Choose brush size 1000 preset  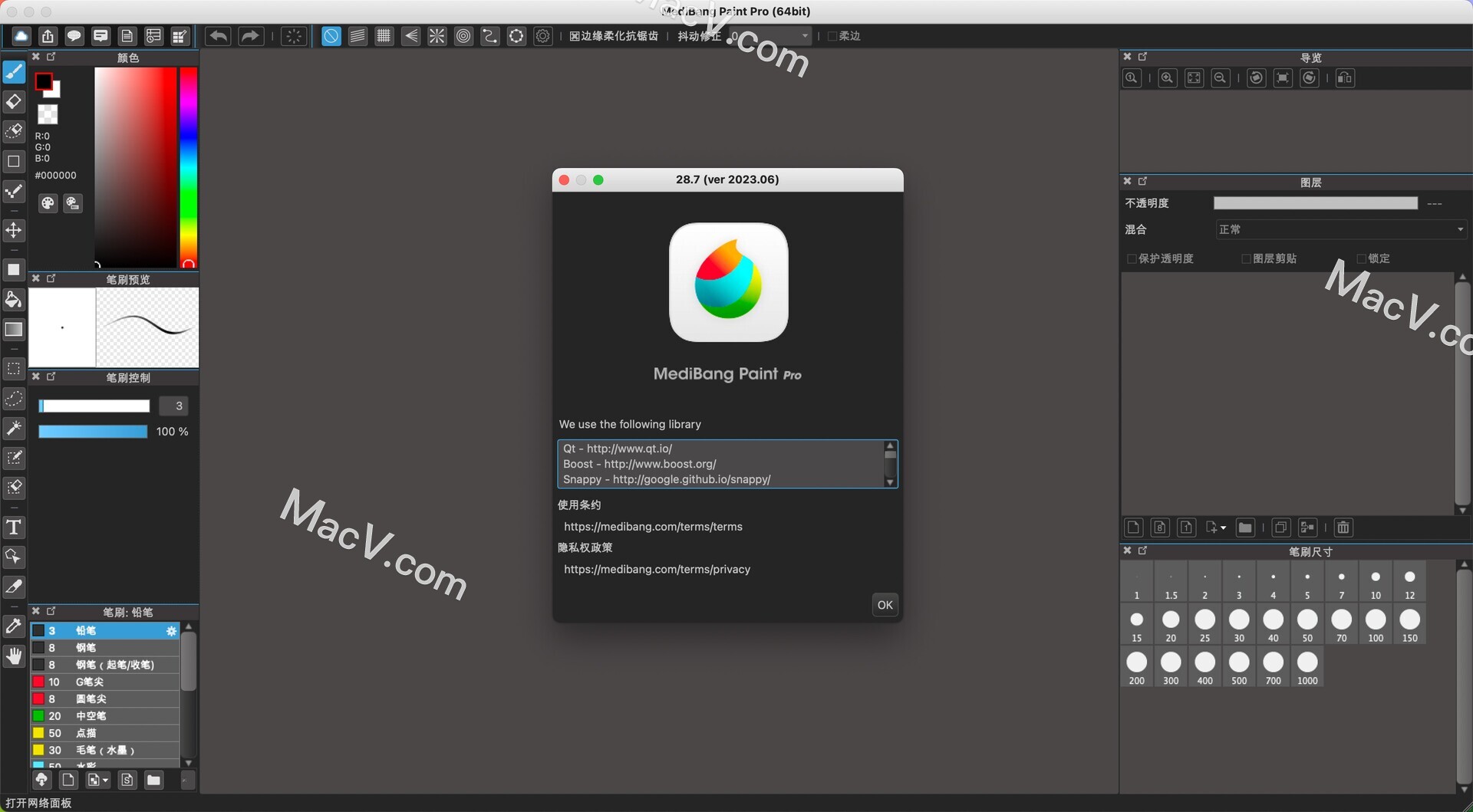click(x=1307, y=668)
